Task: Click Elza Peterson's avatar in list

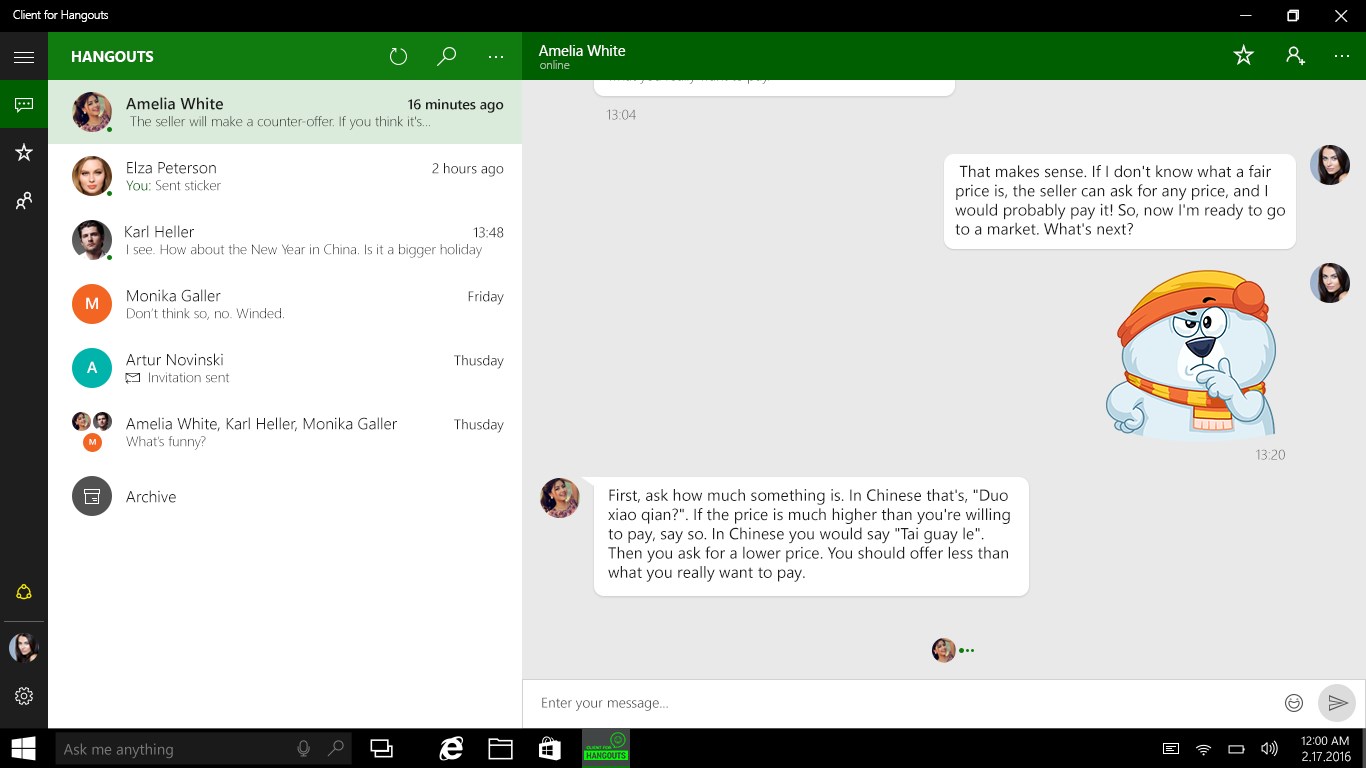Action: [x=92, y=176]
